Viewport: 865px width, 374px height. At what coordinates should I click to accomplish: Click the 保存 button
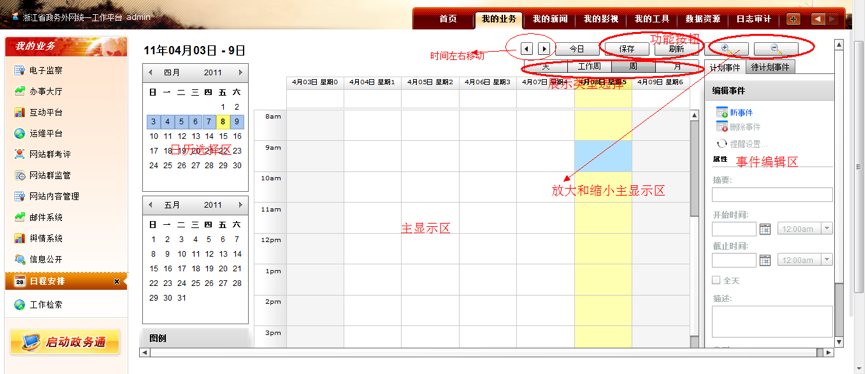pyautogui.click(x=626, y=49)
